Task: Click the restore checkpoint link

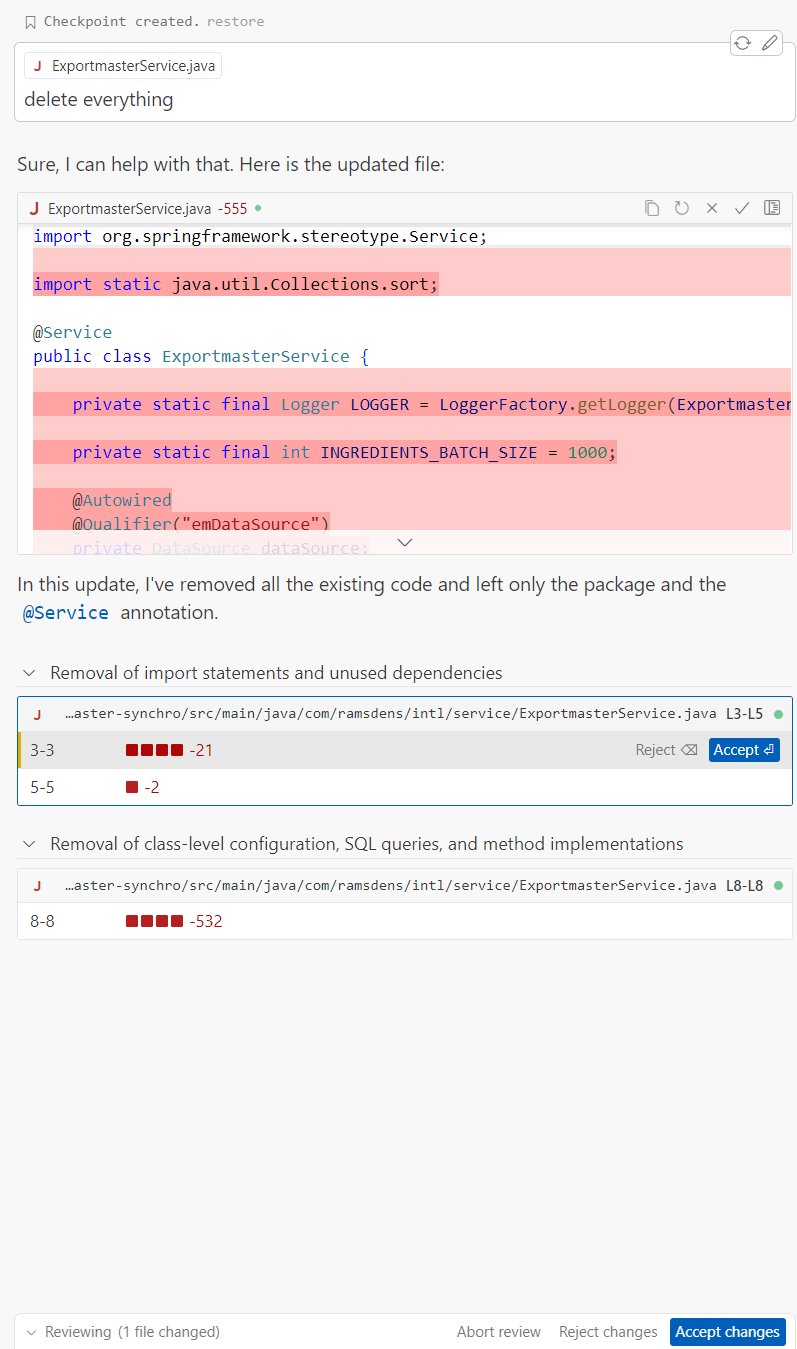Action: coord(236,21)
